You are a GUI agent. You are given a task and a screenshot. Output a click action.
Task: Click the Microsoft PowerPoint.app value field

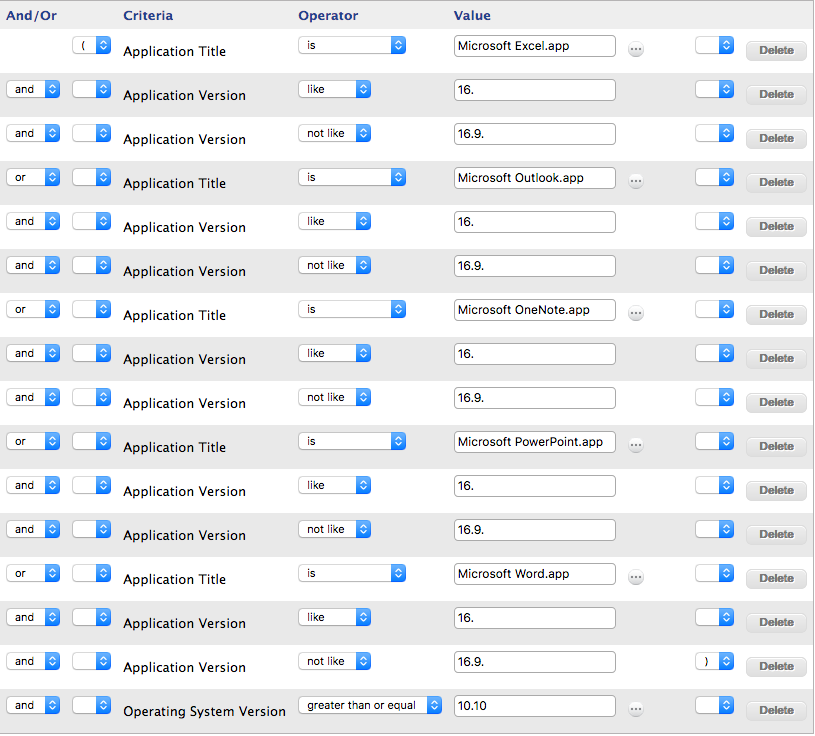point(534,442)
